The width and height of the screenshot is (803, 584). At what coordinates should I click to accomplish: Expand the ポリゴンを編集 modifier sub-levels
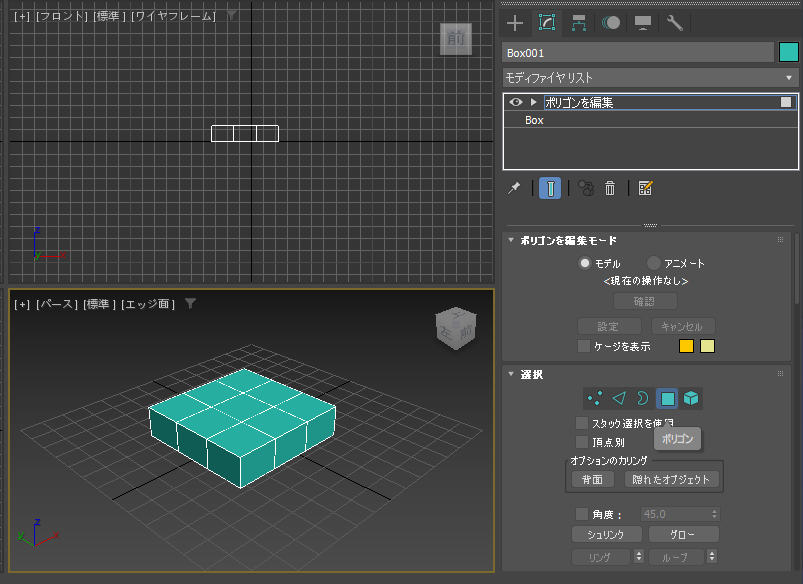pos(534,102)
